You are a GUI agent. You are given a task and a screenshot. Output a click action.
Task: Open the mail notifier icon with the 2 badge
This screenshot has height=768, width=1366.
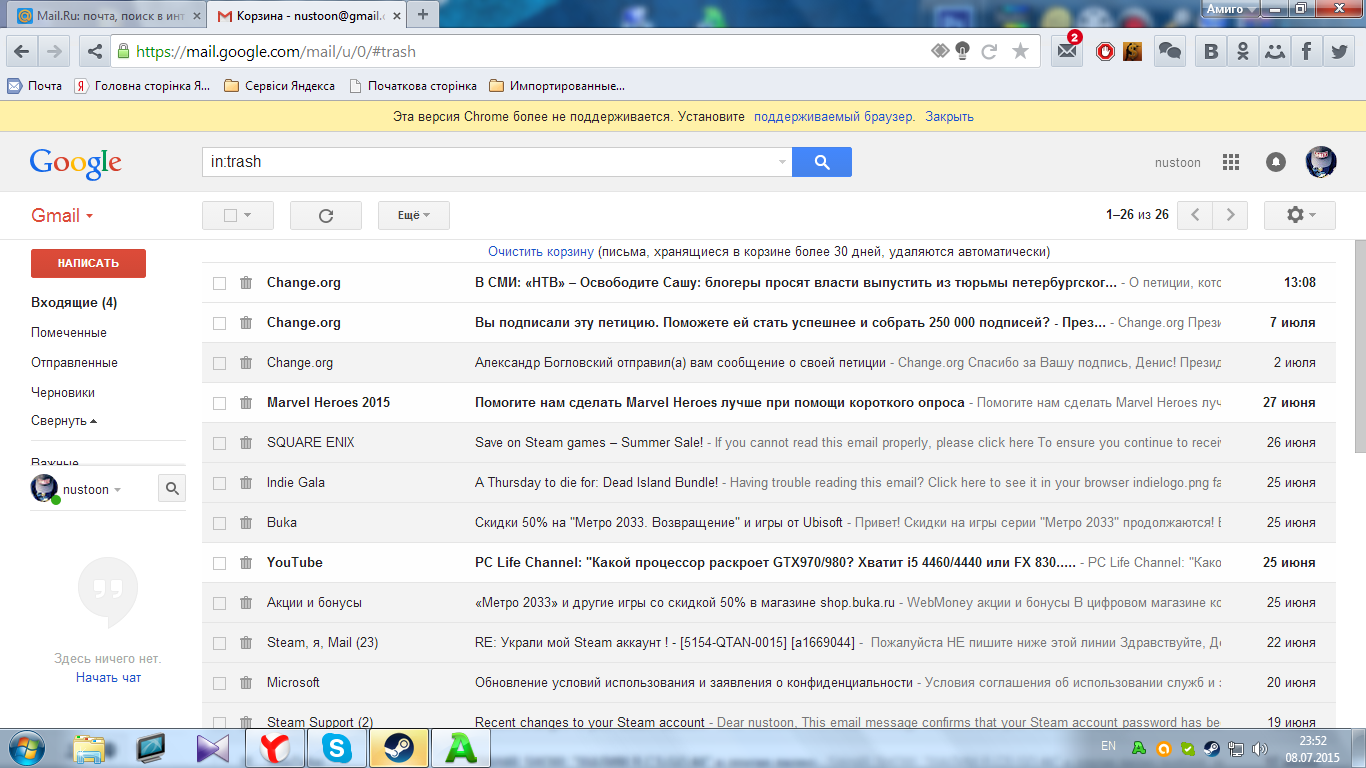click(1067, 51)
